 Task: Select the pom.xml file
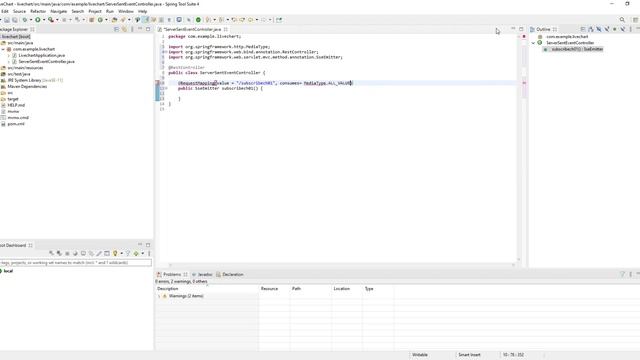pyautogui.click(x=16, y=124)
